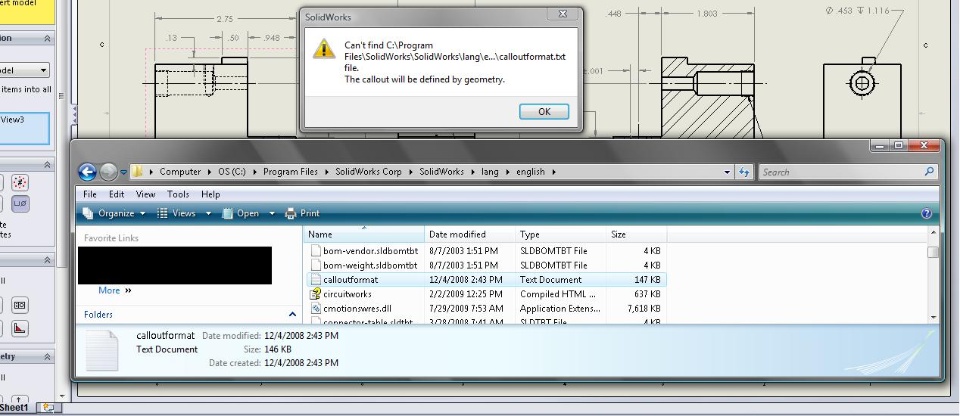
Task: Select View3 in the SolidWorks list box
Action: pyautogui.click(x=12, y=119)
